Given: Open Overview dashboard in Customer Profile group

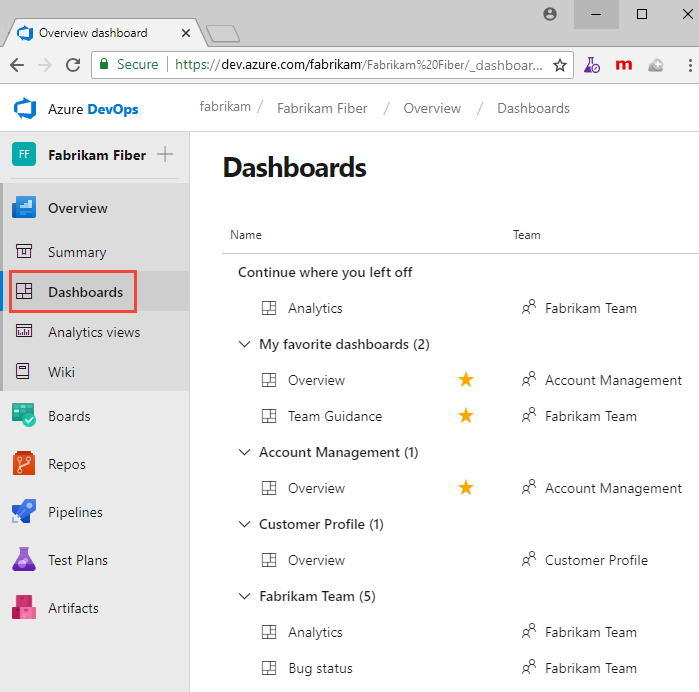Looking at the screenshot, I should coord(316,560).
